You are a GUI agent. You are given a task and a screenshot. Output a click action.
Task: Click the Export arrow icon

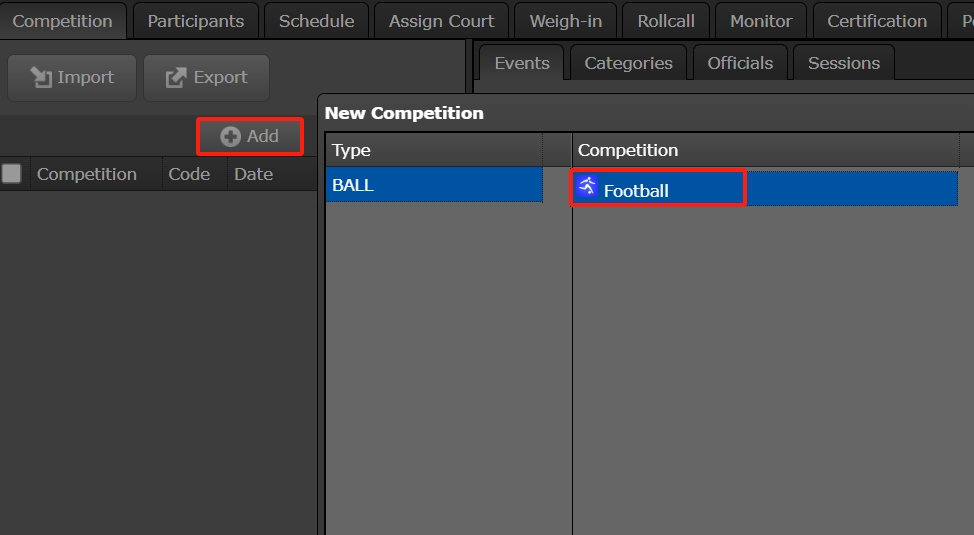(176, 77)
